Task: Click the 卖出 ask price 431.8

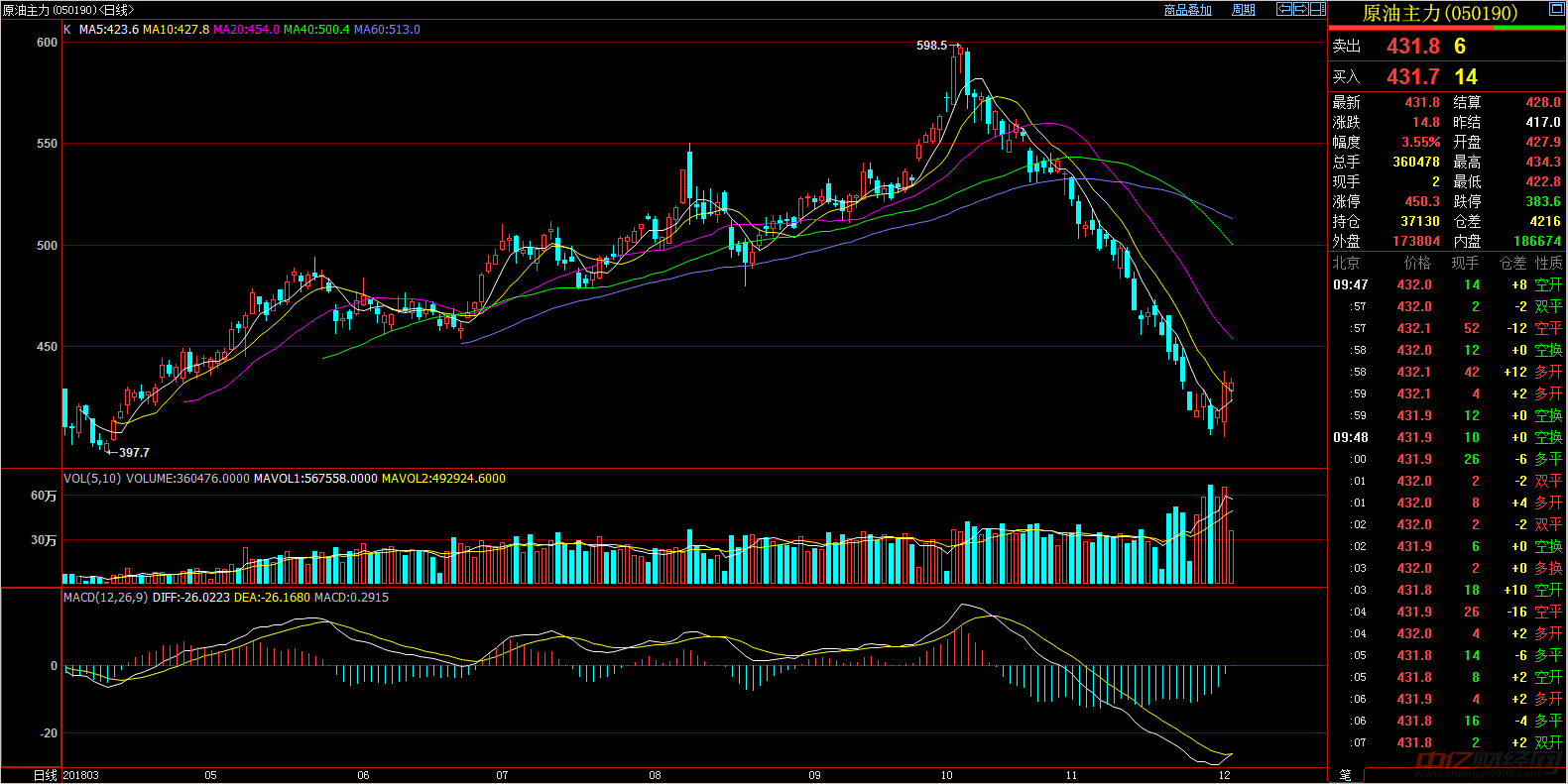Action: pyautogui.click(x=1412, y=47)
